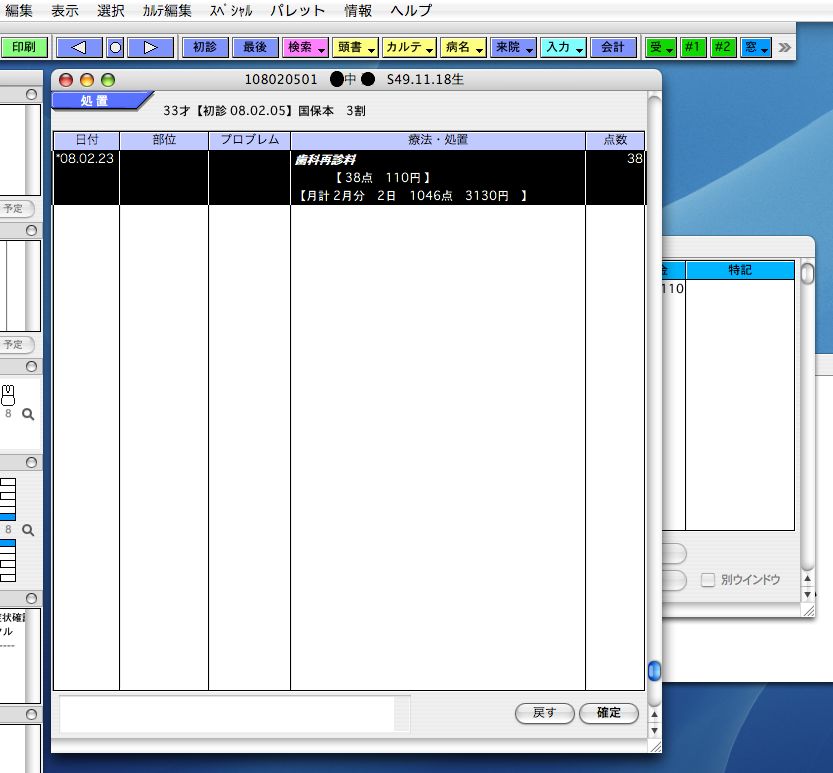Enable the 別ウインドウ checkbox
The image size is (833, 773).
(708, 580)
